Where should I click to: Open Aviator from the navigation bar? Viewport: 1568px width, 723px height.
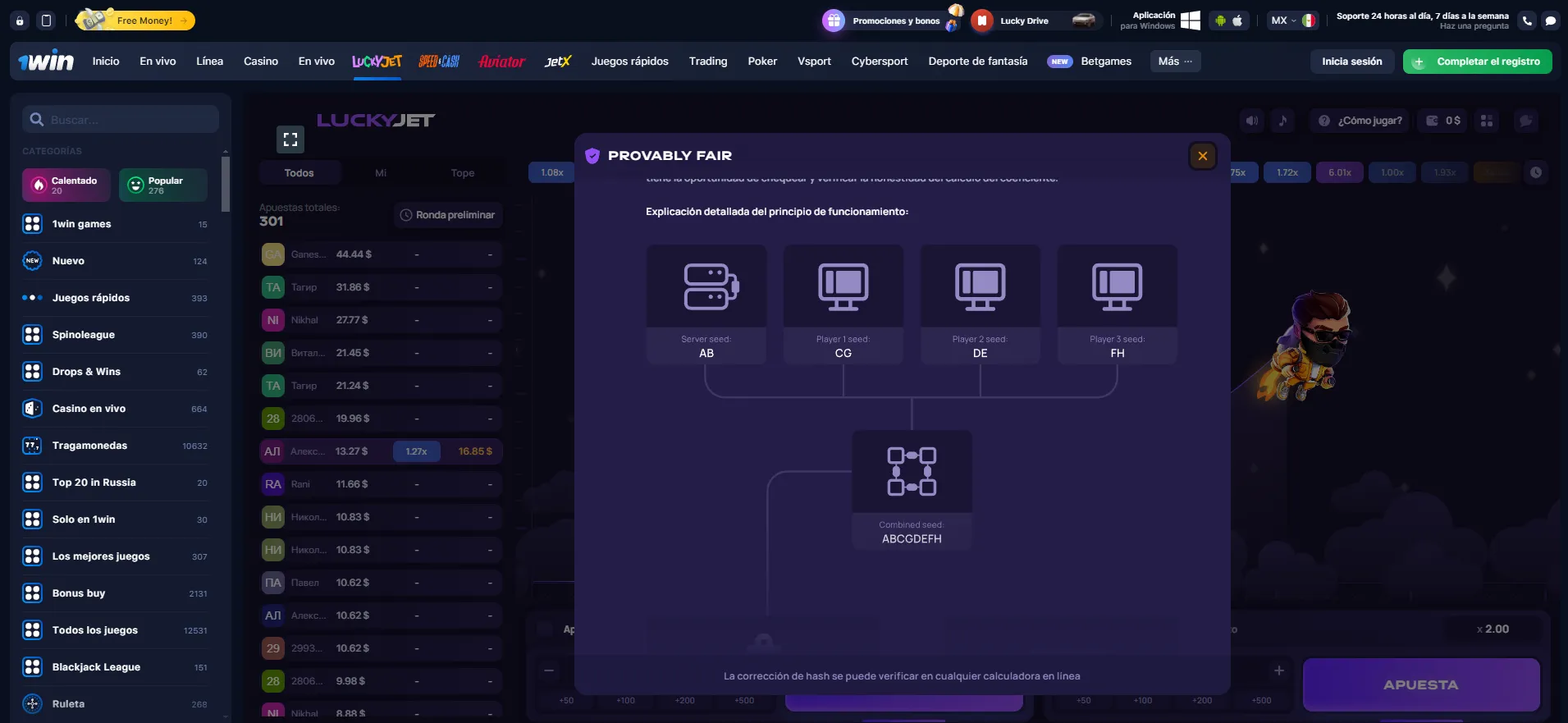pyautogui.click(x=501, y=62)
